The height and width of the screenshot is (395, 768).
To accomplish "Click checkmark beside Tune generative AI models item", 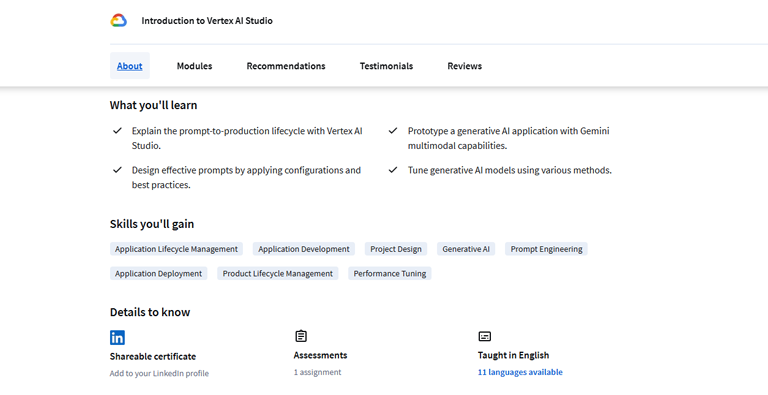I will (393, 170).
